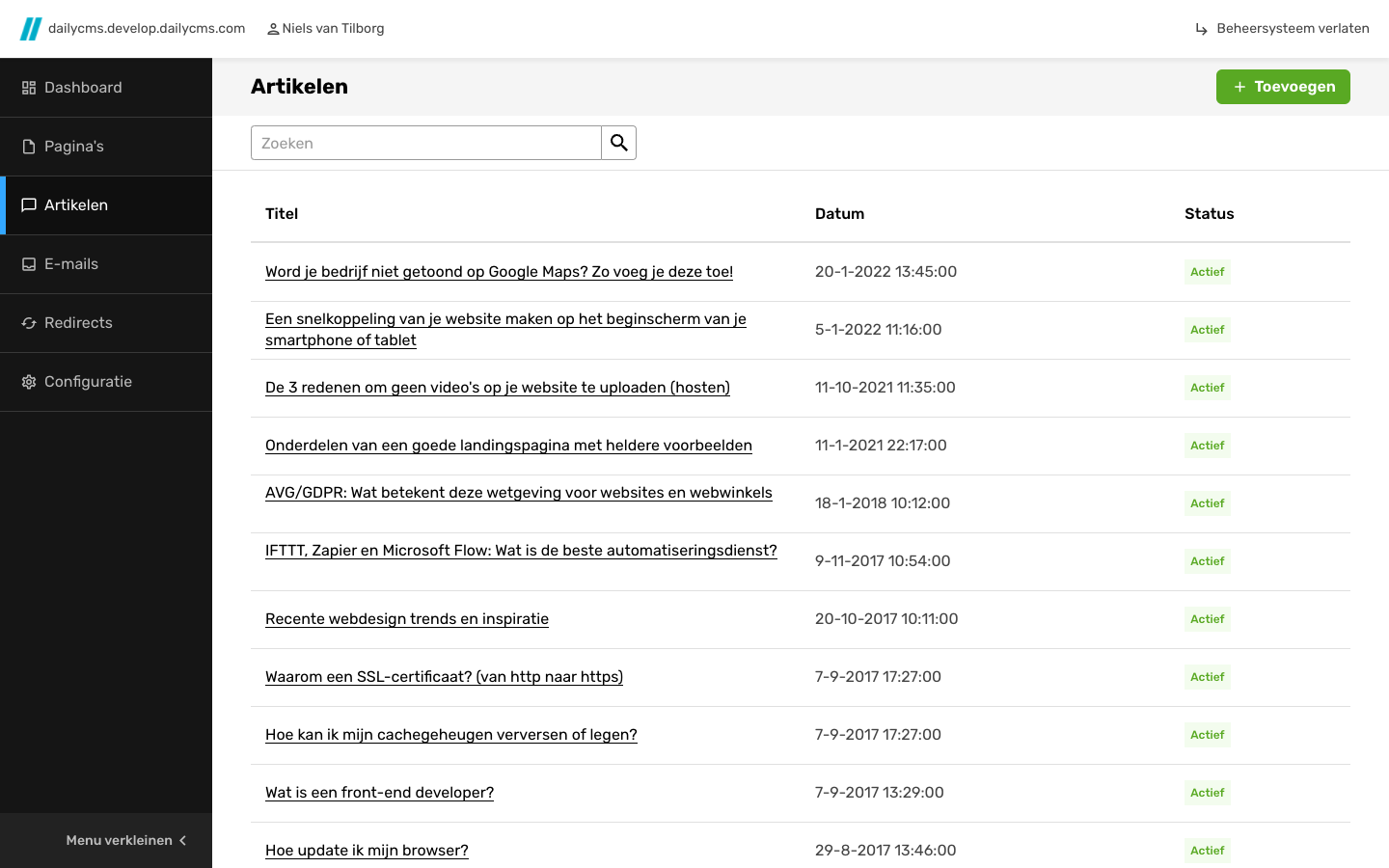Open the Redirects menu item

(x=78, y=323)
